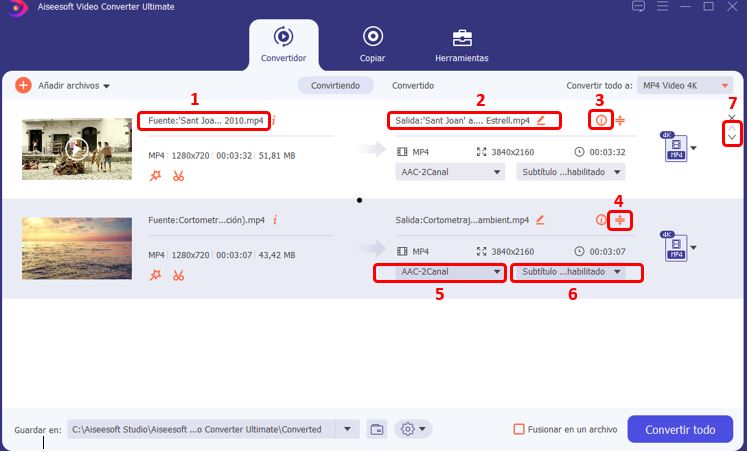Open media info icon for Cortometraje output
This screenshot has width=750, height=452.
(601, 220)
